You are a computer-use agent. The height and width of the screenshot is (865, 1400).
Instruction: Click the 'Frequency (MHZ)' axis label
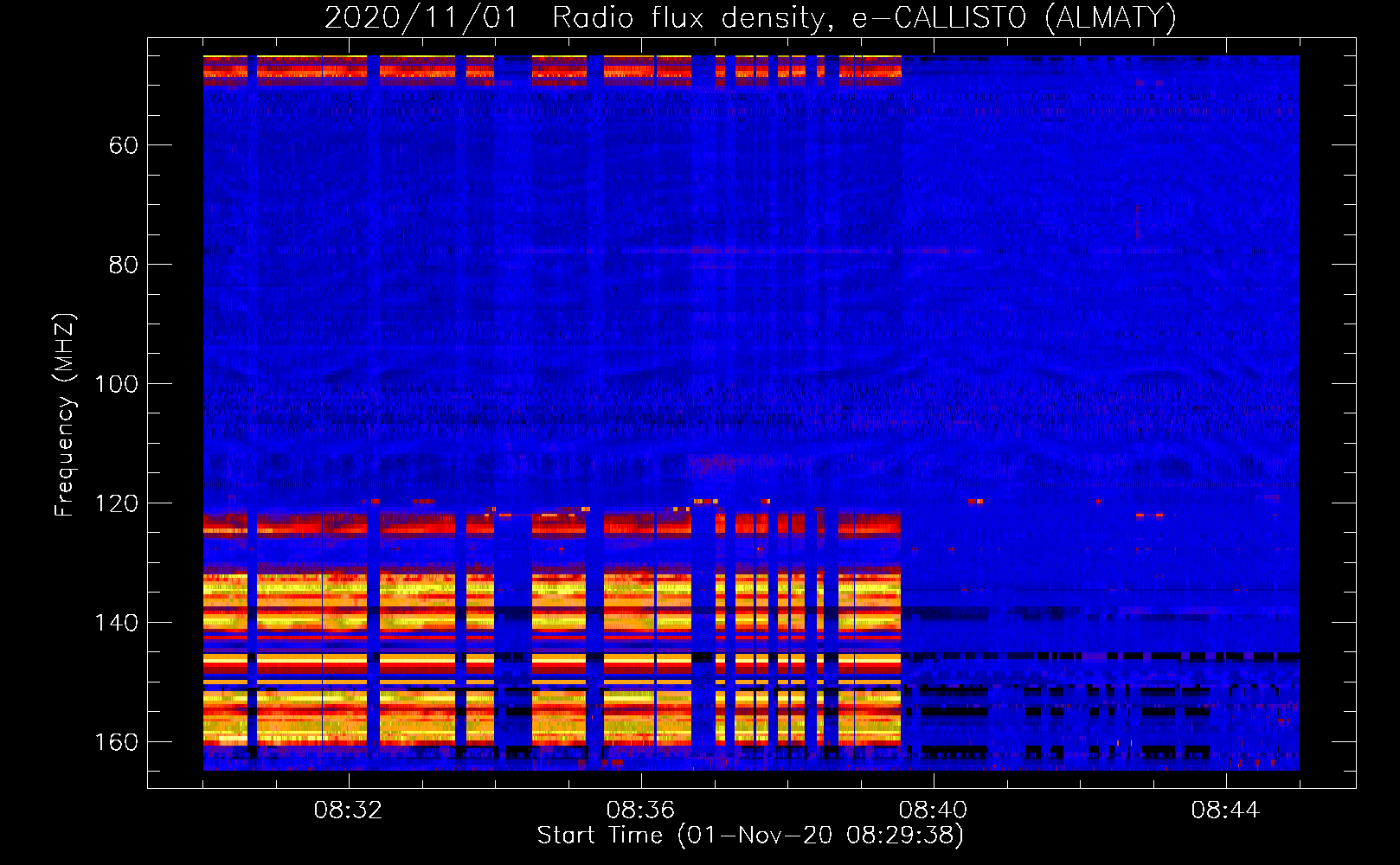(x=65, y=414)
